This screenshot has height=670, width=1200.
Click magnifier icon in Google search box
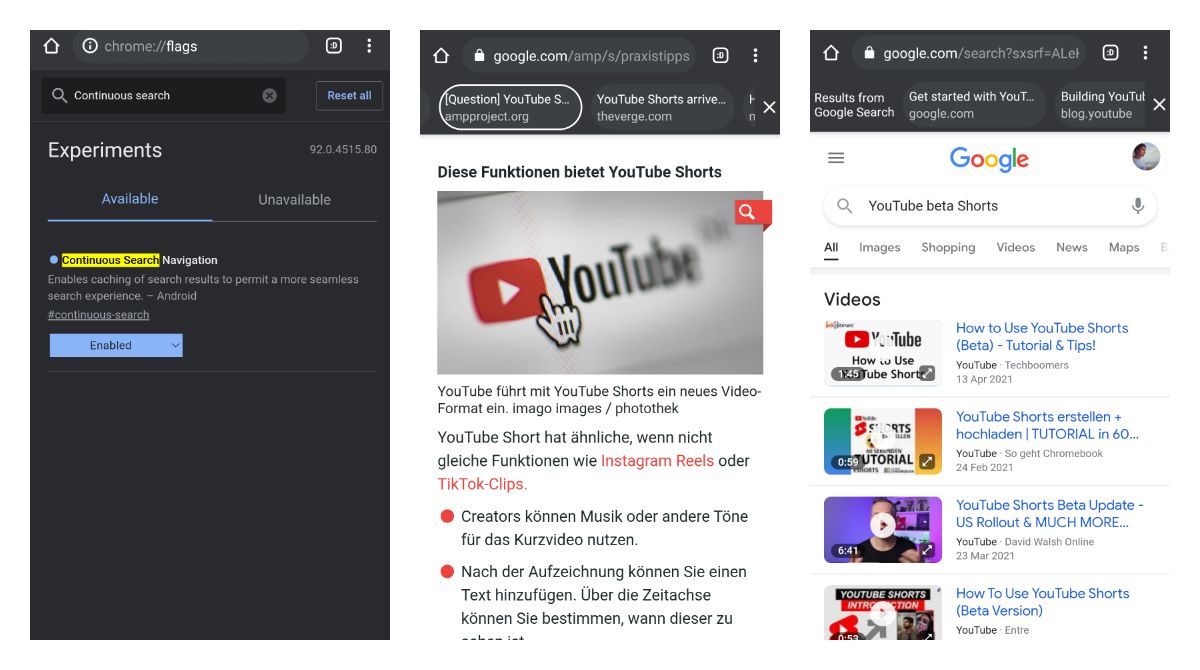point(845,206)
